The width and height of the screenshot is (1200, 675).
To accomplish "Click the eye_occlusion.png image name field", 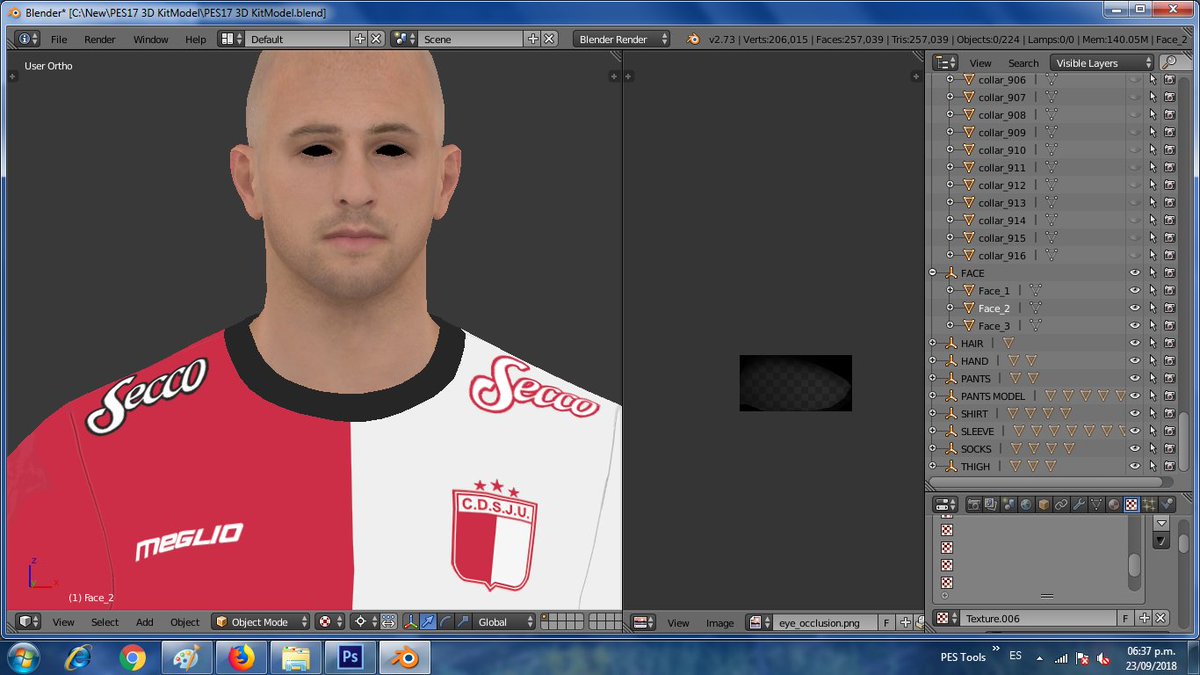I will click(x=826, y=623).
